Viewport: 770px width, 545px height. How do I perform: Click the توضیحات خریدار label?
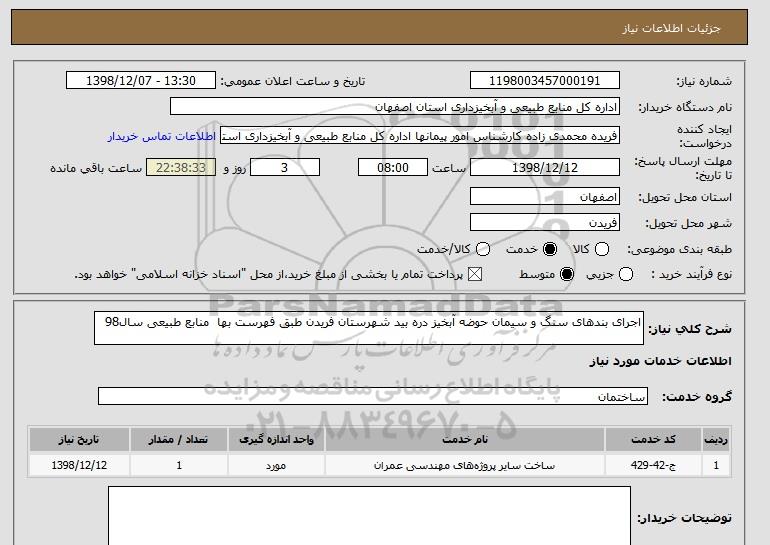coord(685,518)
